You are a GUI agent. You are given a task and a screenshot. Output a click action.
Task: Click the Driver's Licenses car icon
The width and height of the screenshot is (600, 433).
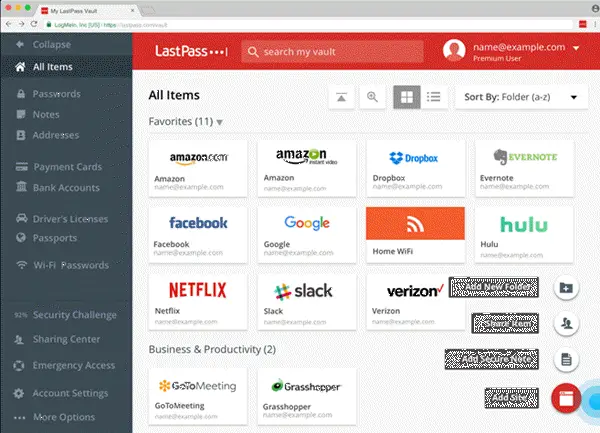21,218
